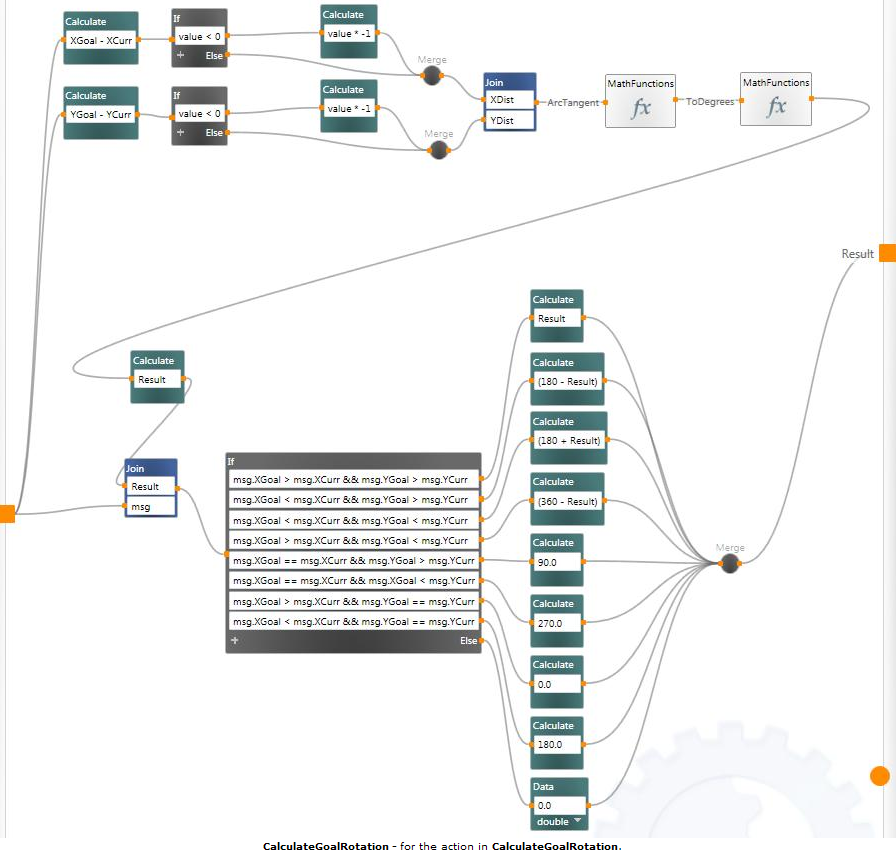This screenshot has height=858, width=896.
Task: Click the ArcTangent connection label
Action: [x=573, y=103]
